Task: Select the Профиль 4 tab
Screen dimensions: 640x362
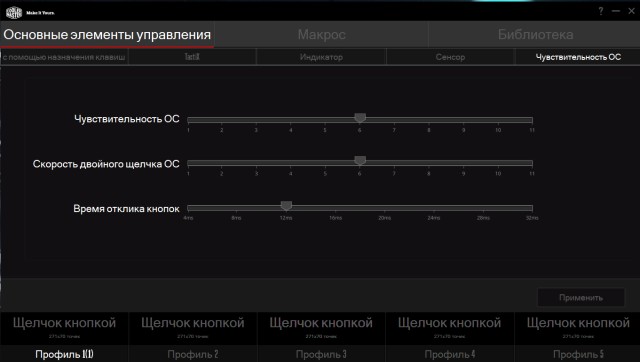Action: point(449,354)
